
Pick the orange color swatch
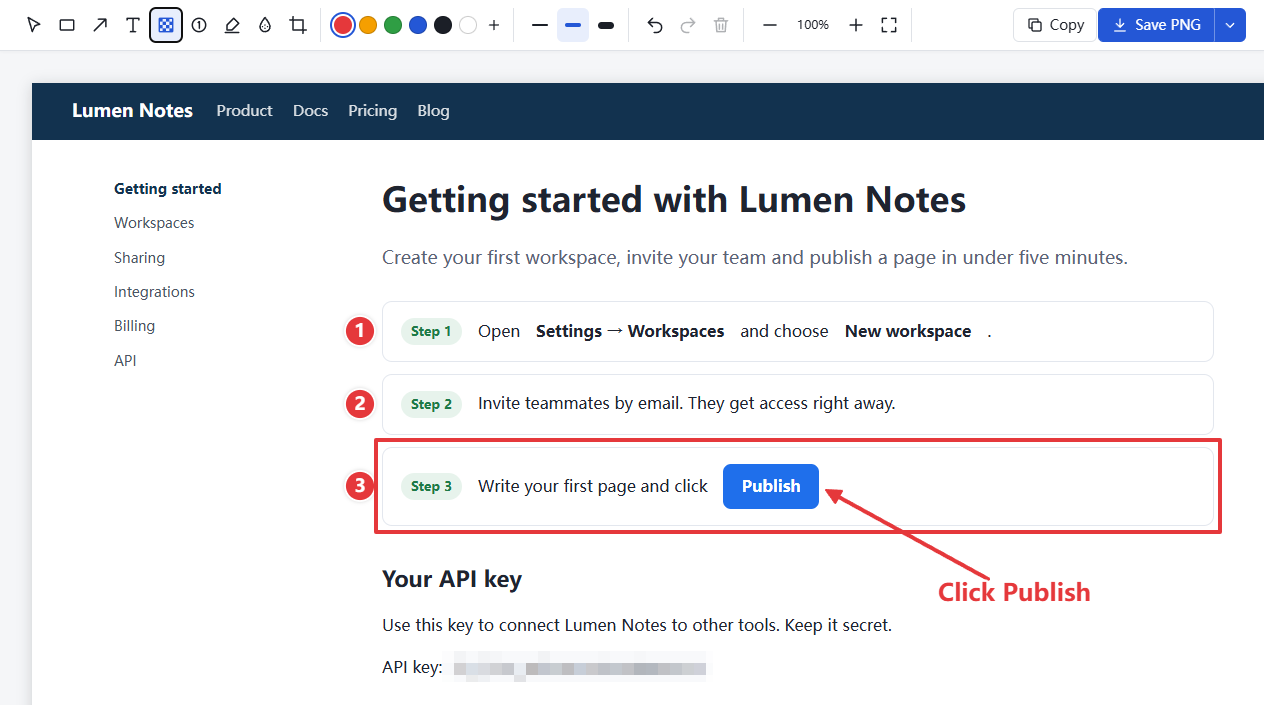[x=368, y=25]
